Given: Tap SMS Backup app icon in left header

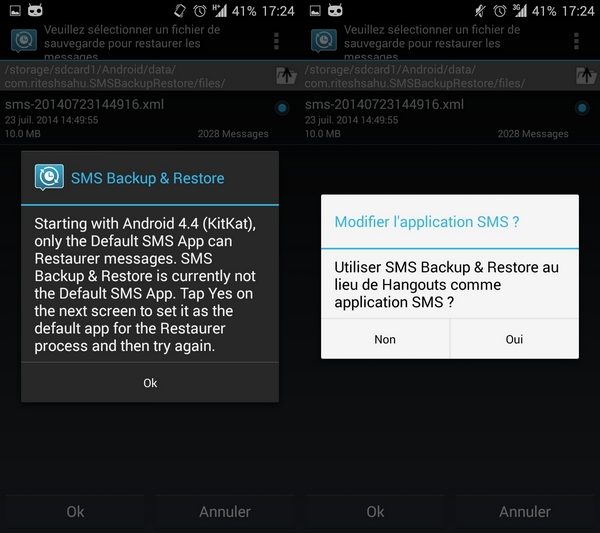Looking at the screenshot, I should [x=24, y=41].
